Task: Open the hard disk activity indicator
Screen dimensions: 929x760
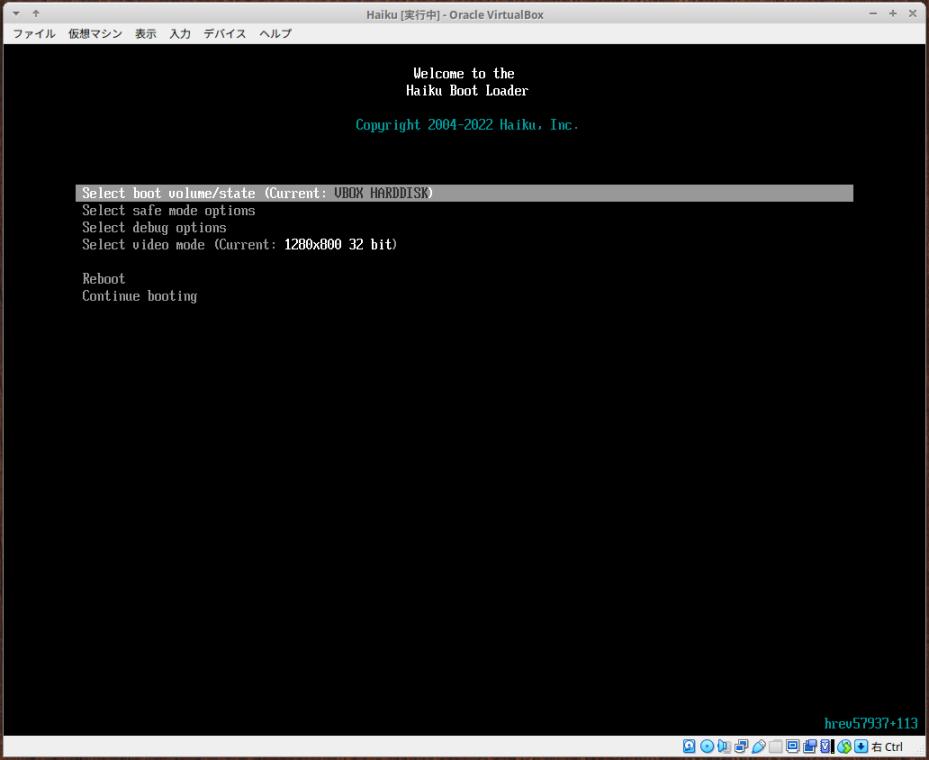Action: click(689, 746)
